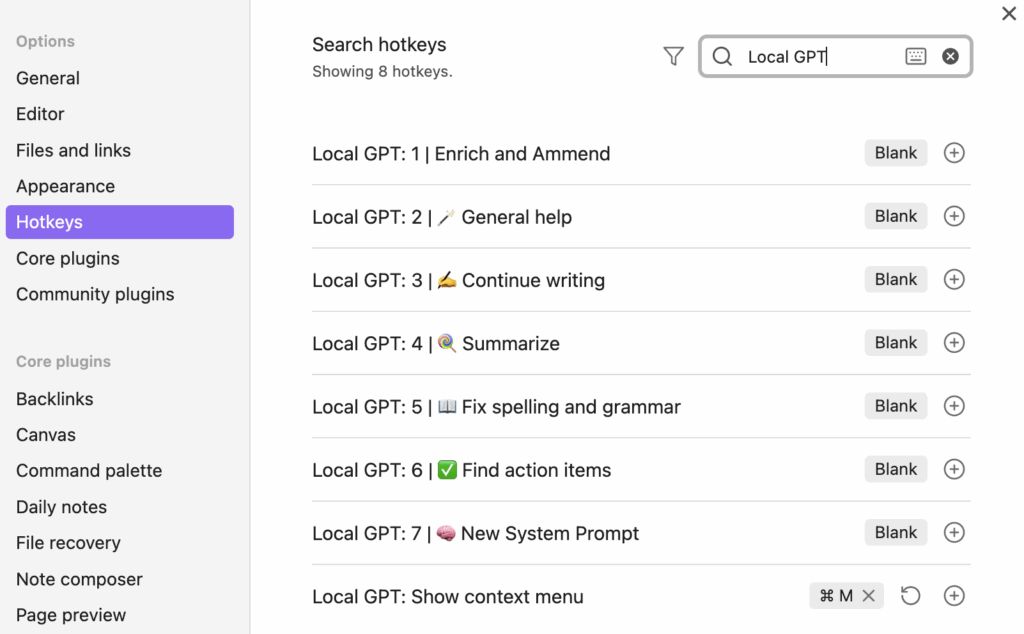Click 'Local GPT: 1 | Enrich and Ammend' text
The width and height of the screenshot is (1024, 634).
point(461,154)
